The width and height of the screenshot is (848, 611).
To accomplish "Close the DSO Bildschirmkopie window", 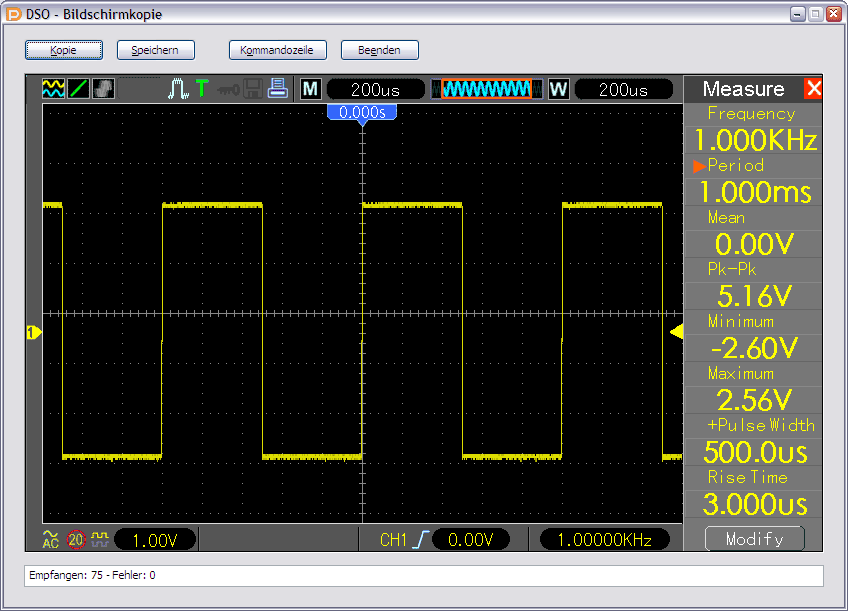I will 833,14.
